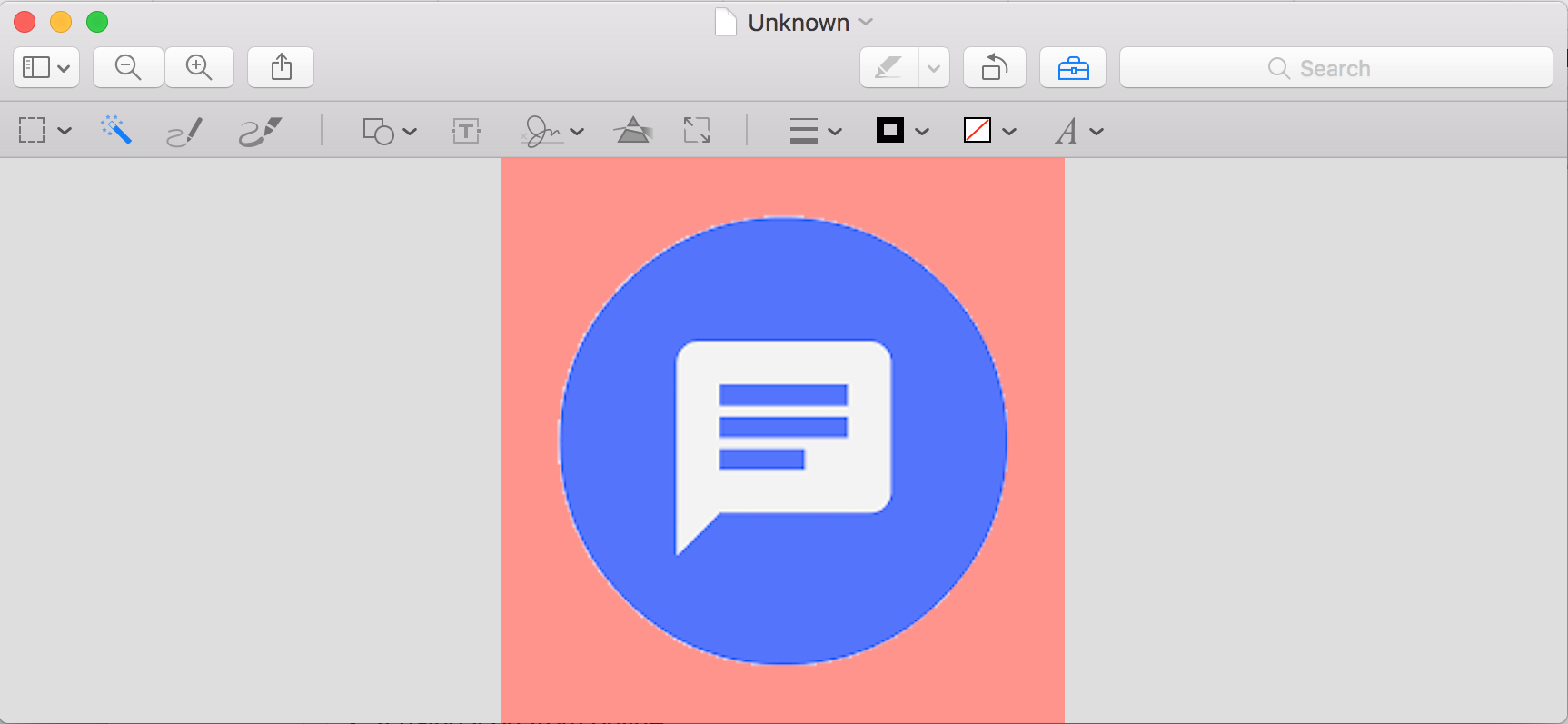1568x724 pixels.
Task: Minimize the Preview window
Action: [61, 22]
